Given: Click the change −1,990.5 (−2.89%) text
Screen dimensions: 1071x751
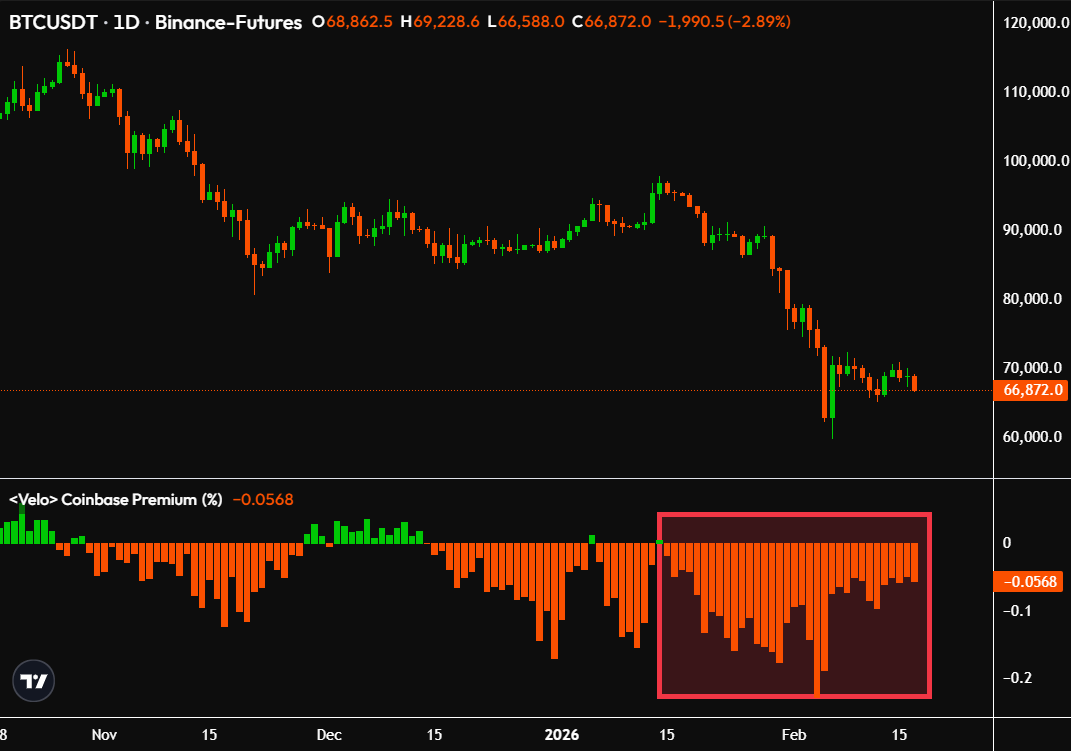Looking at the screenshot, I should tap(725, 22).
